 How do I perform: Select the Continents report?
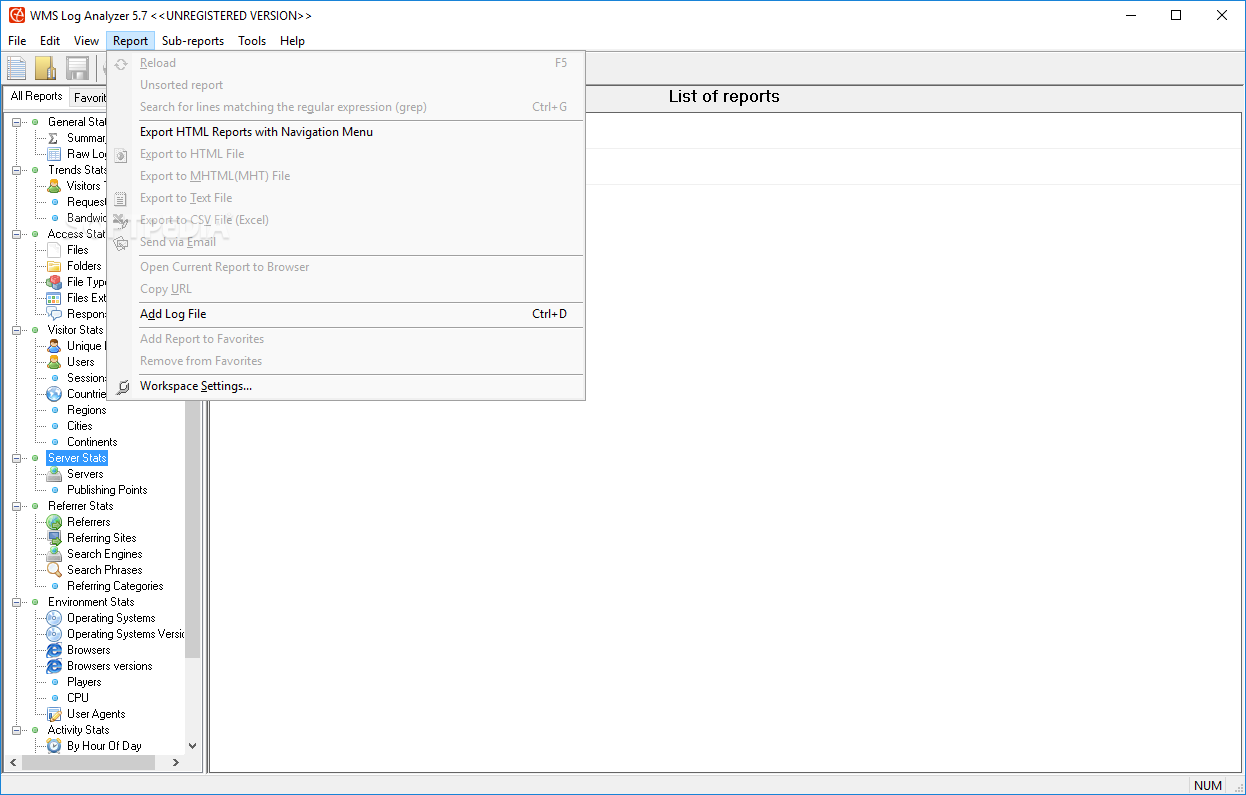click(92, 442)
